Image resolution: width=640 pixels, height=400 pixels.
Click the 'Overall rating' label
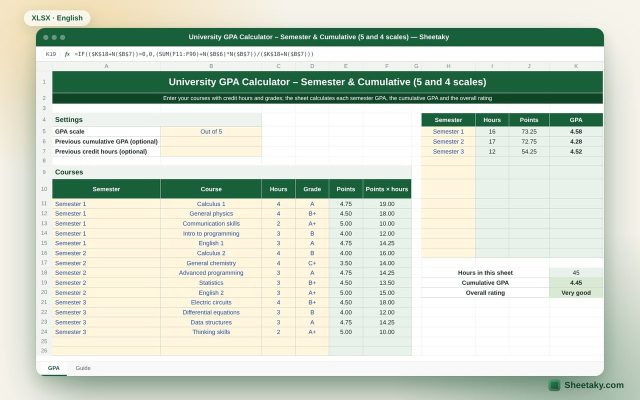tap(485, 293)
